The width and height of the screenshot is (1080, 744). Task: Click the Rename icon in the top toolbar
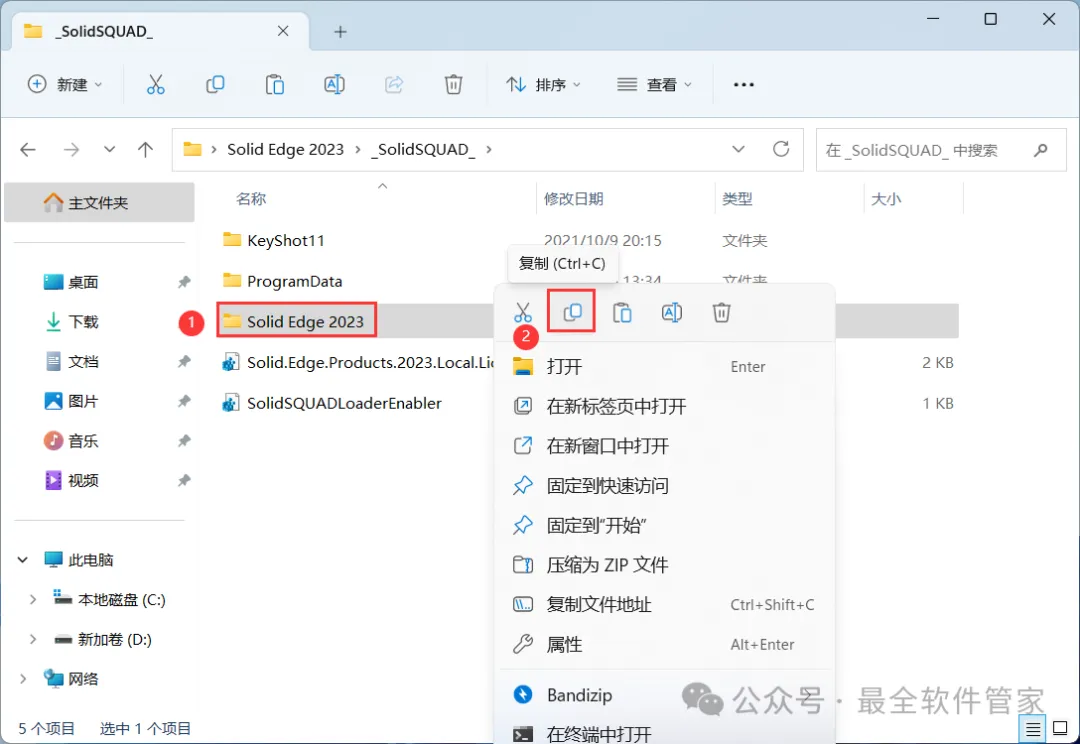point(334,85)
